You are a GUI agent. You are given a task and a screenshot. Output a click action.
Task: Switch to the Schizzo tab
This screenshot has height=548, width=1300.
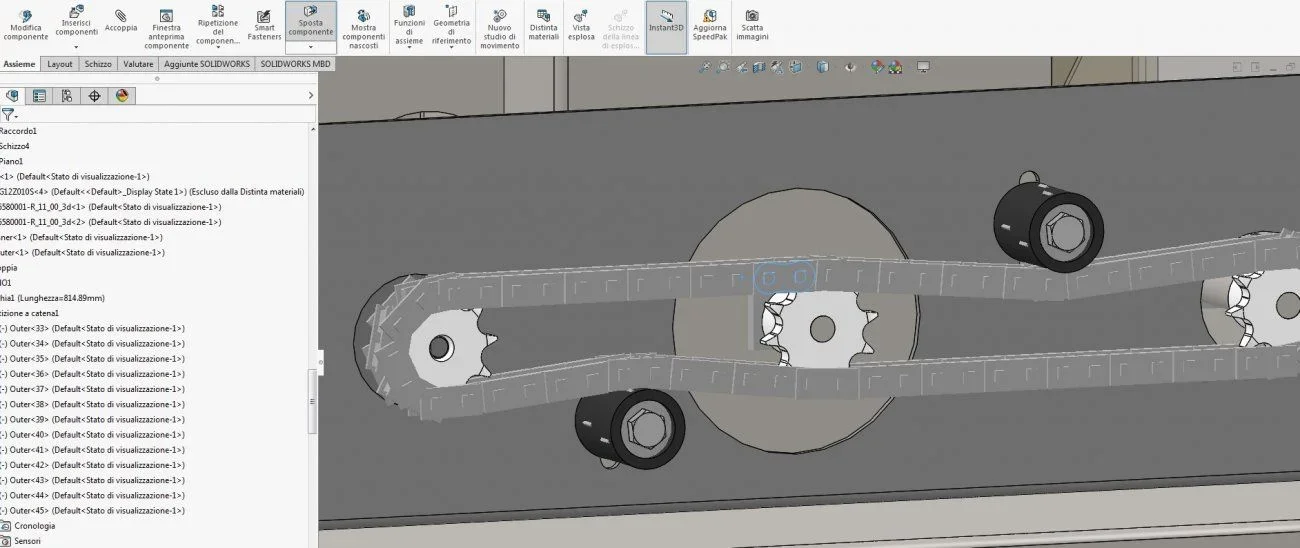pos(98,64)
